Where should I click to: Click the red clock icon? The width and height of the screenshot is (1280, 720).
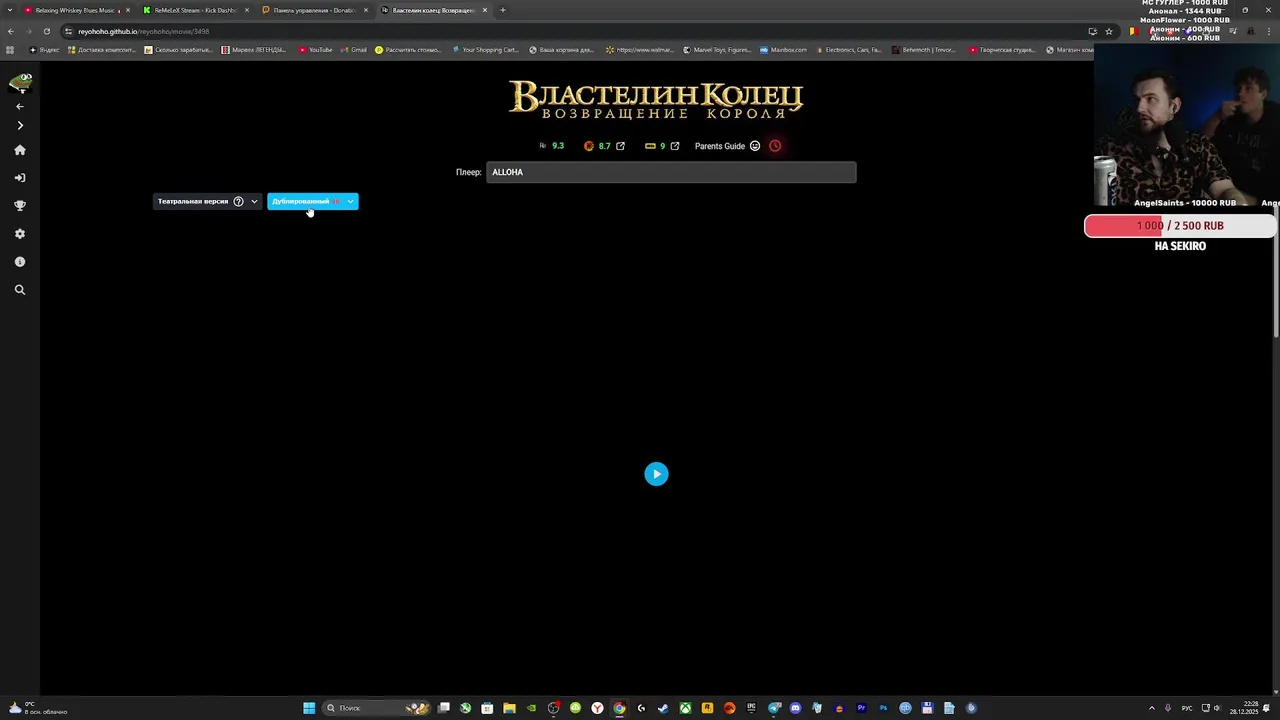coord(775,146)
